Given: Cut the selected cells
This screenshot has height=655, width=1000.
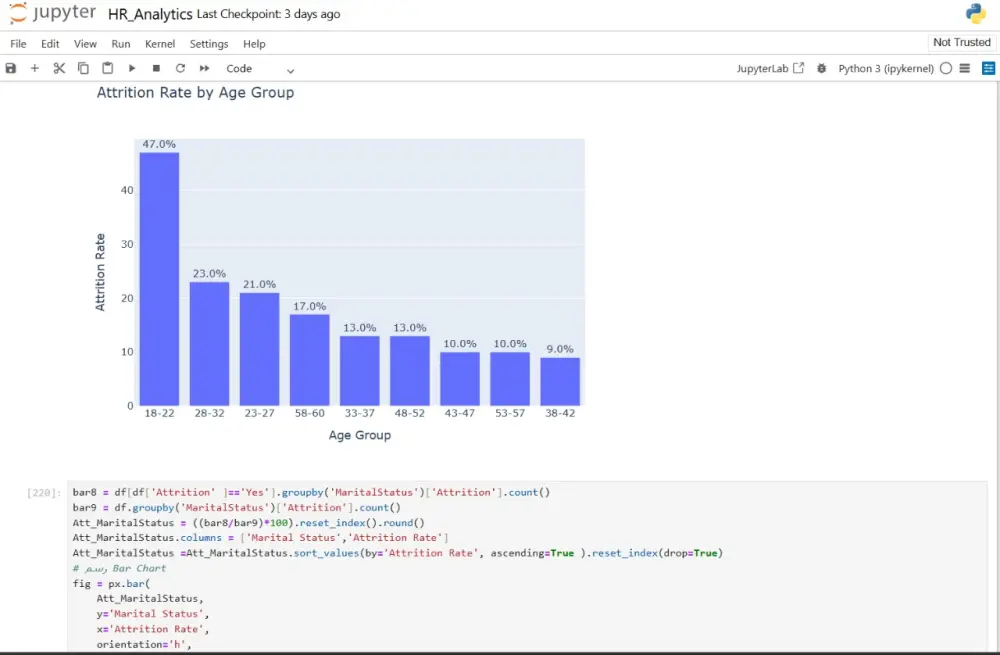Looking at the screenshot, I should 57,68.
